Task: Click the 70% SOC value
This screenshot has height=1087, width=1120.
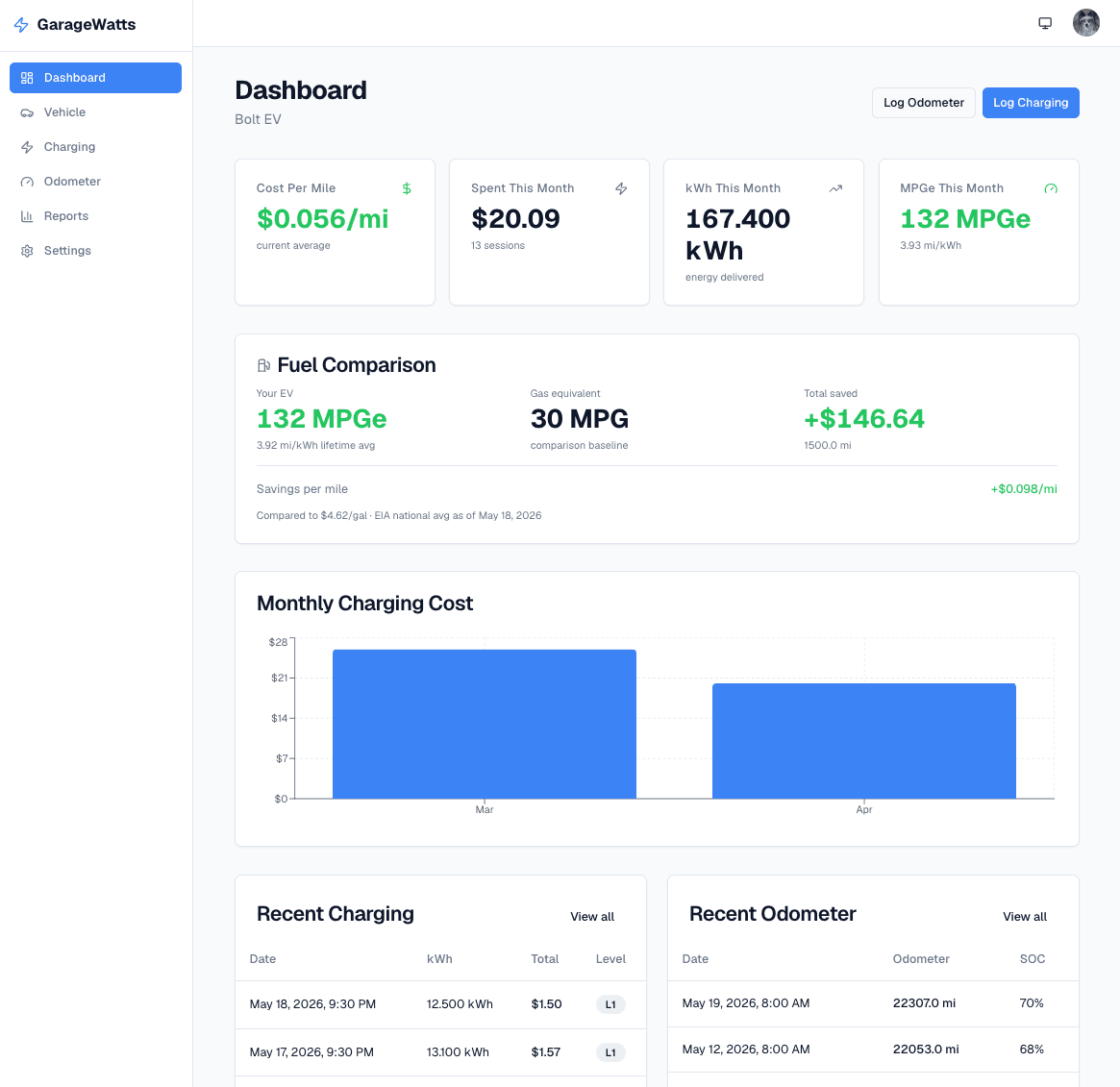Action: coord(1032,1003)
